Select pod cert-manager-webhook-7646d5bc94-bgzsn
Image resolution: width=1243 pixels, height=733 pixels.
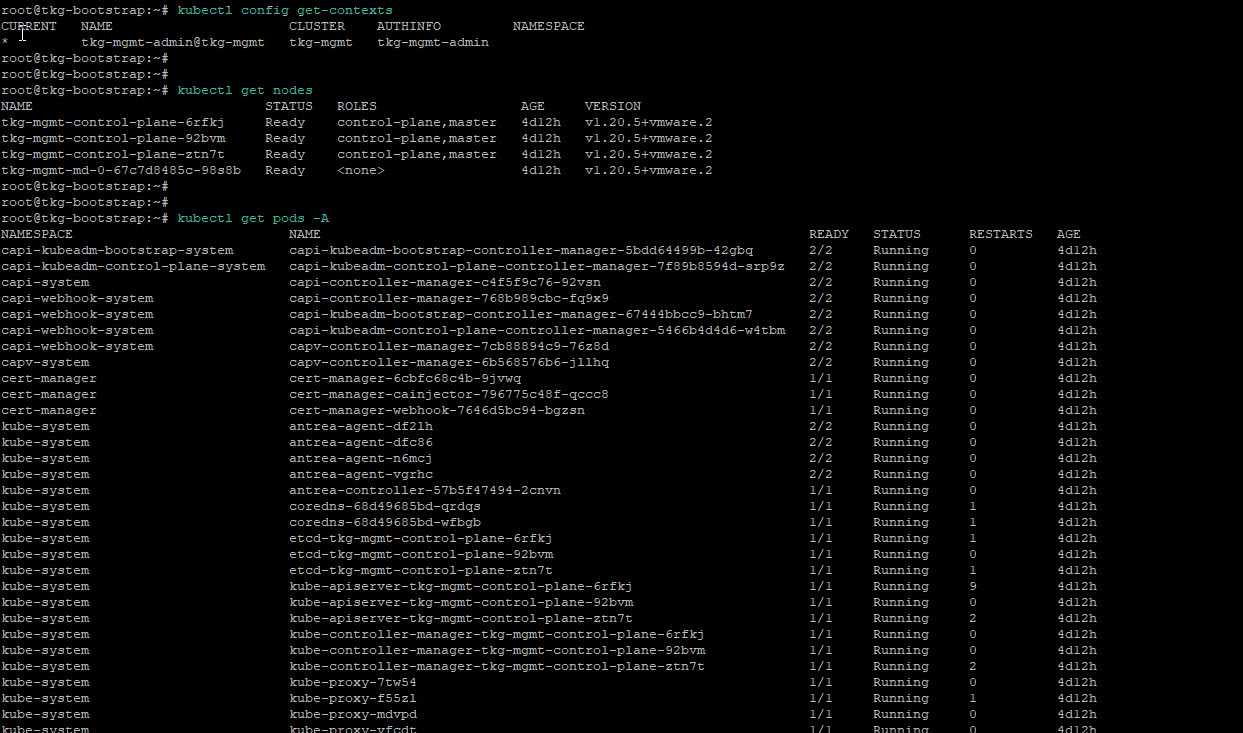pyautogui.click(x=437, y=410)
